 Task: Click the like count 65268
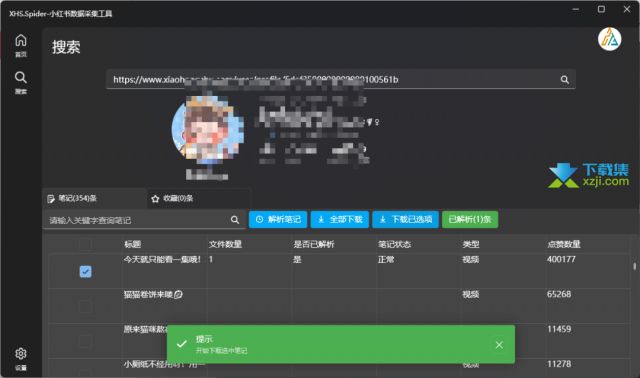559,294
